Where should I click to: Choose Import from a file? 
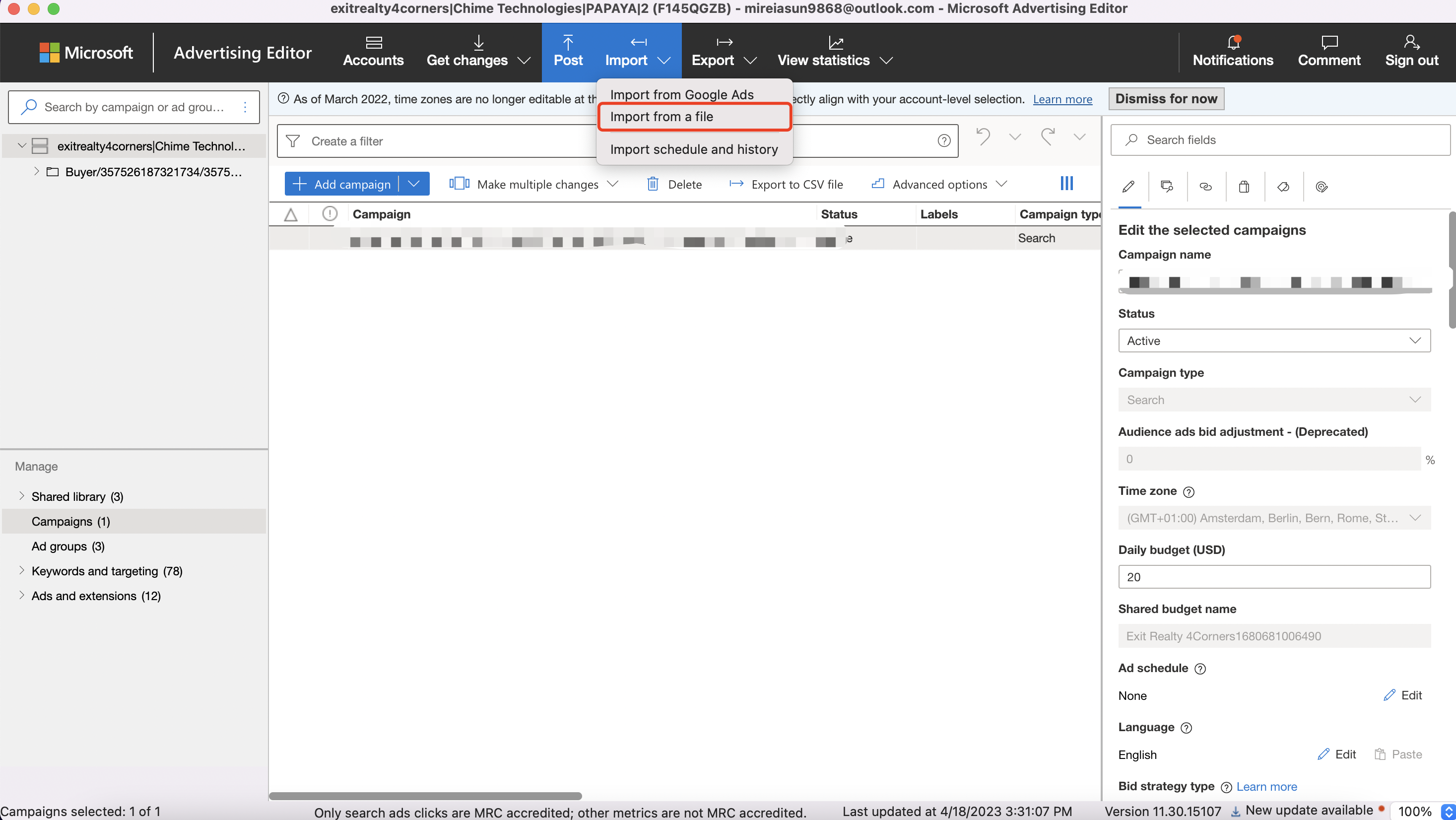(x=694, y=117)
